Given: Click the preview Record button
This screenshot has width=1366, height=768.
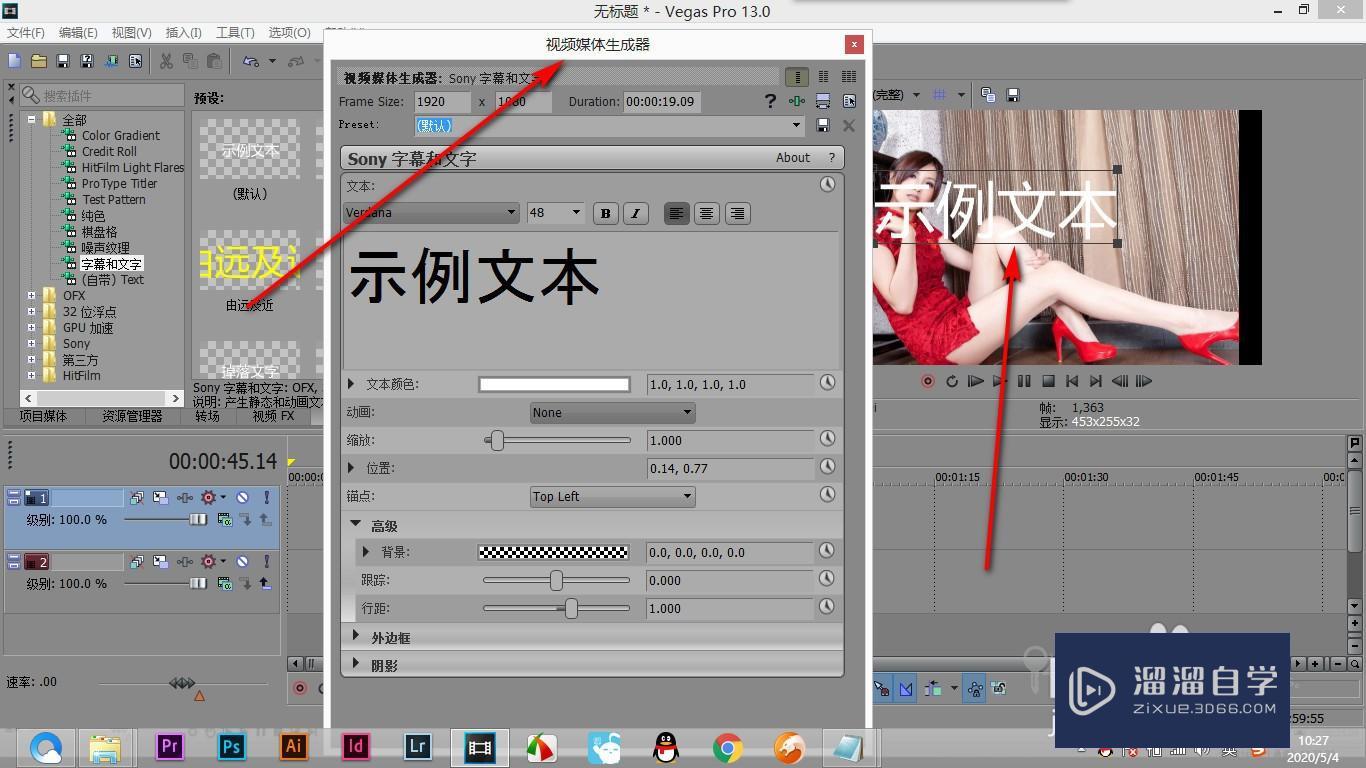Looking at the screenshot, I should [x=928, y=381].
